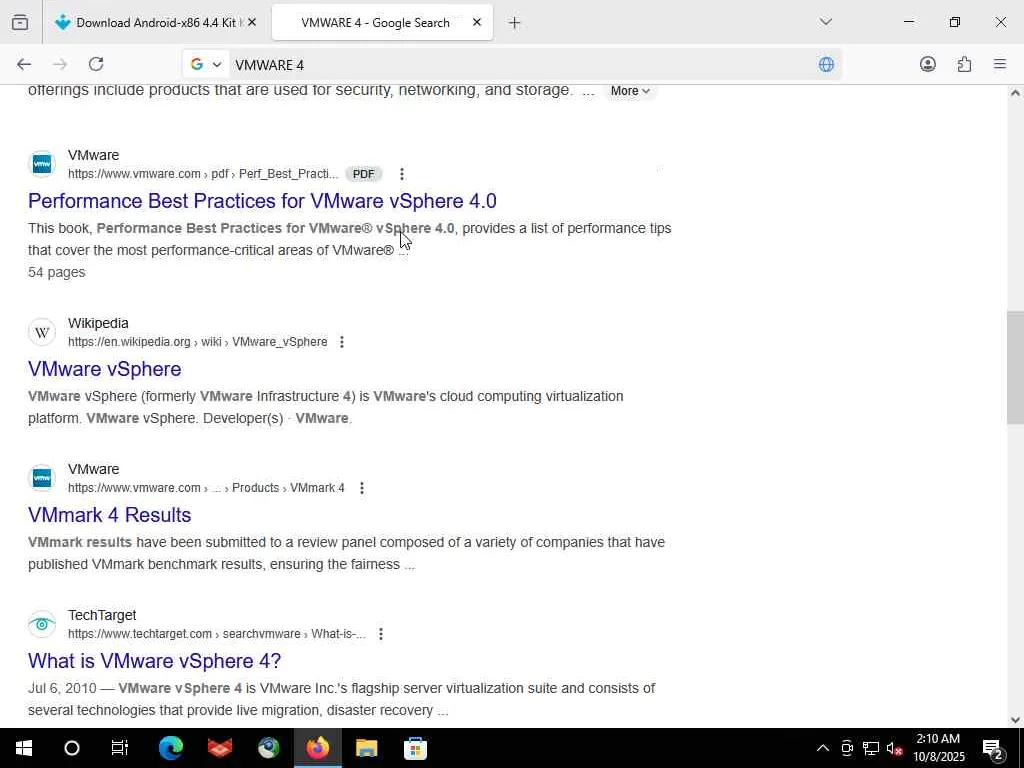Close the VMWARE 4 Google Search tab
The image size is (1024, 768).
[477, 23]
